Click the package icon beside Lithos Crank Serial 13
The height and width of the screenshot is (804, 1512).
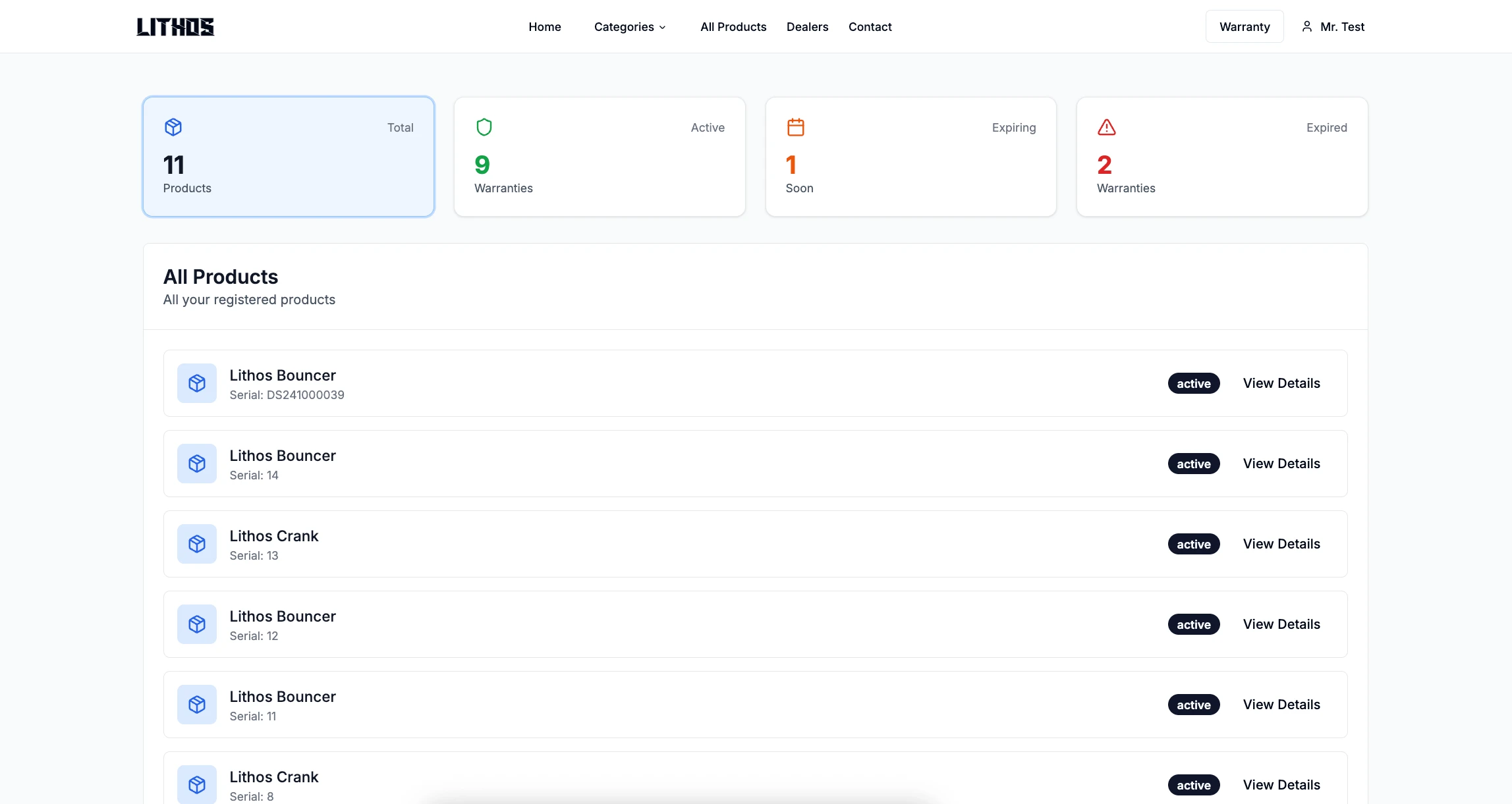[x=196, y=544]
